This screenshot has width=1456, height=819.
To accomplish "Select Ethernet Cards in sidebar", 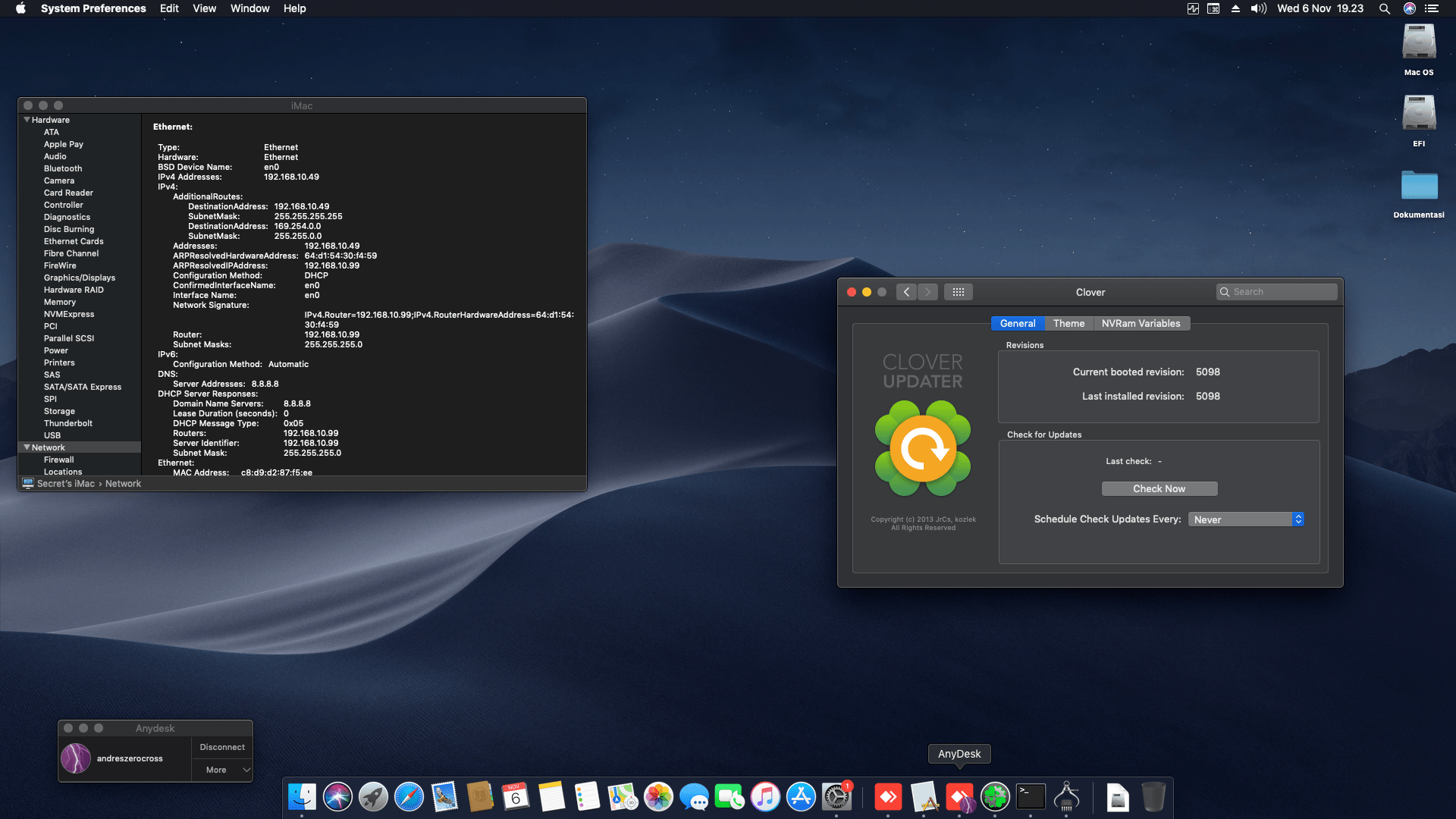I will pos(74,241).
